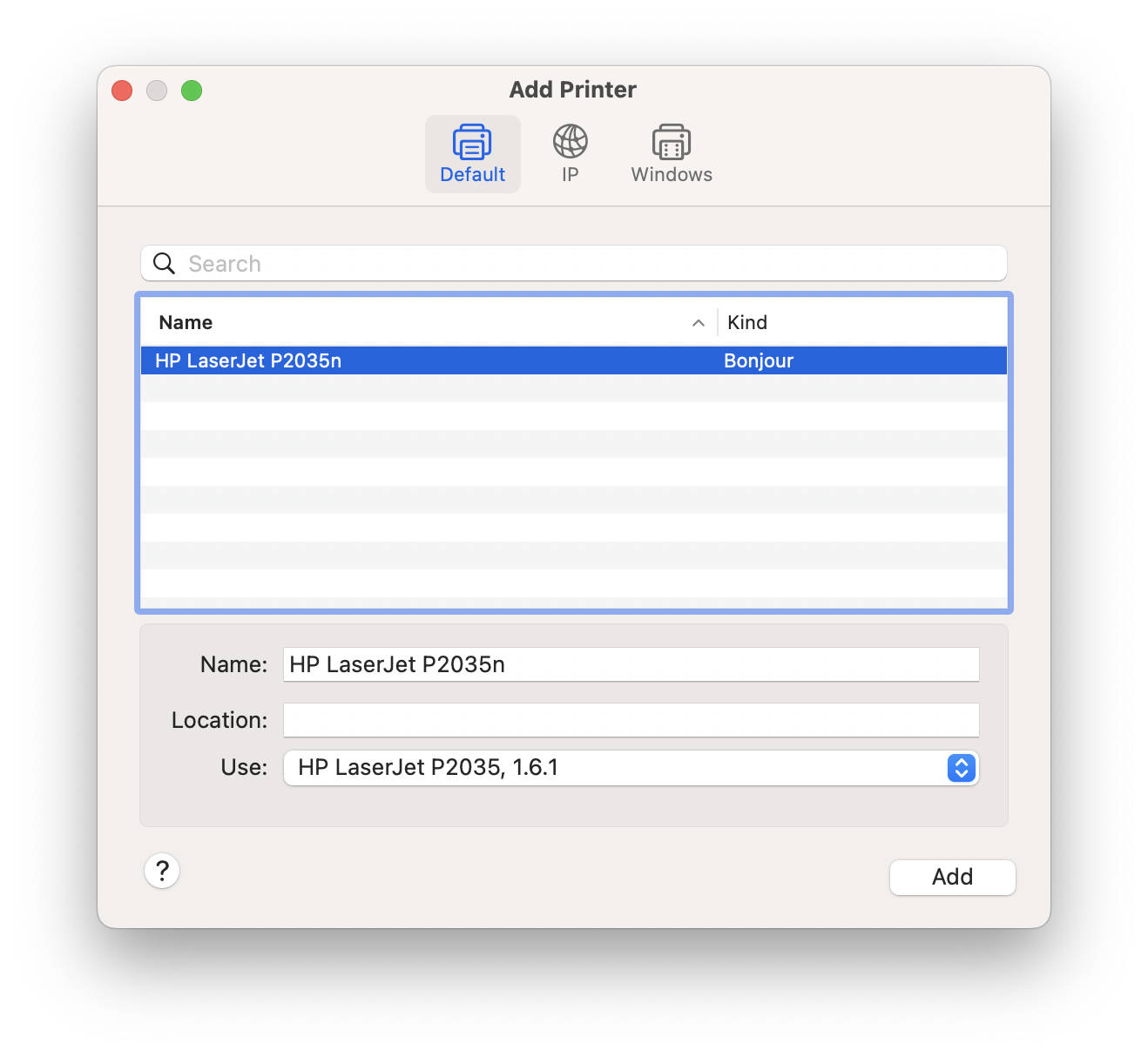
Task: Click the Bonjour kind cell
Action: [759, 360]
